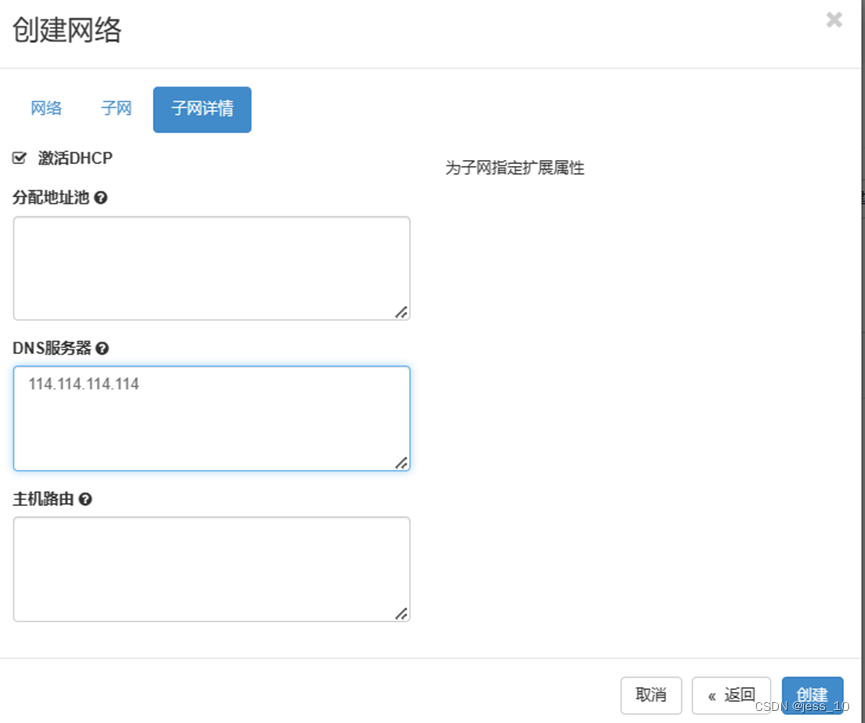The width and height of the screenshot is (865, 723).
Task: Click the 分配地址池 label
Action: point(51,197)
